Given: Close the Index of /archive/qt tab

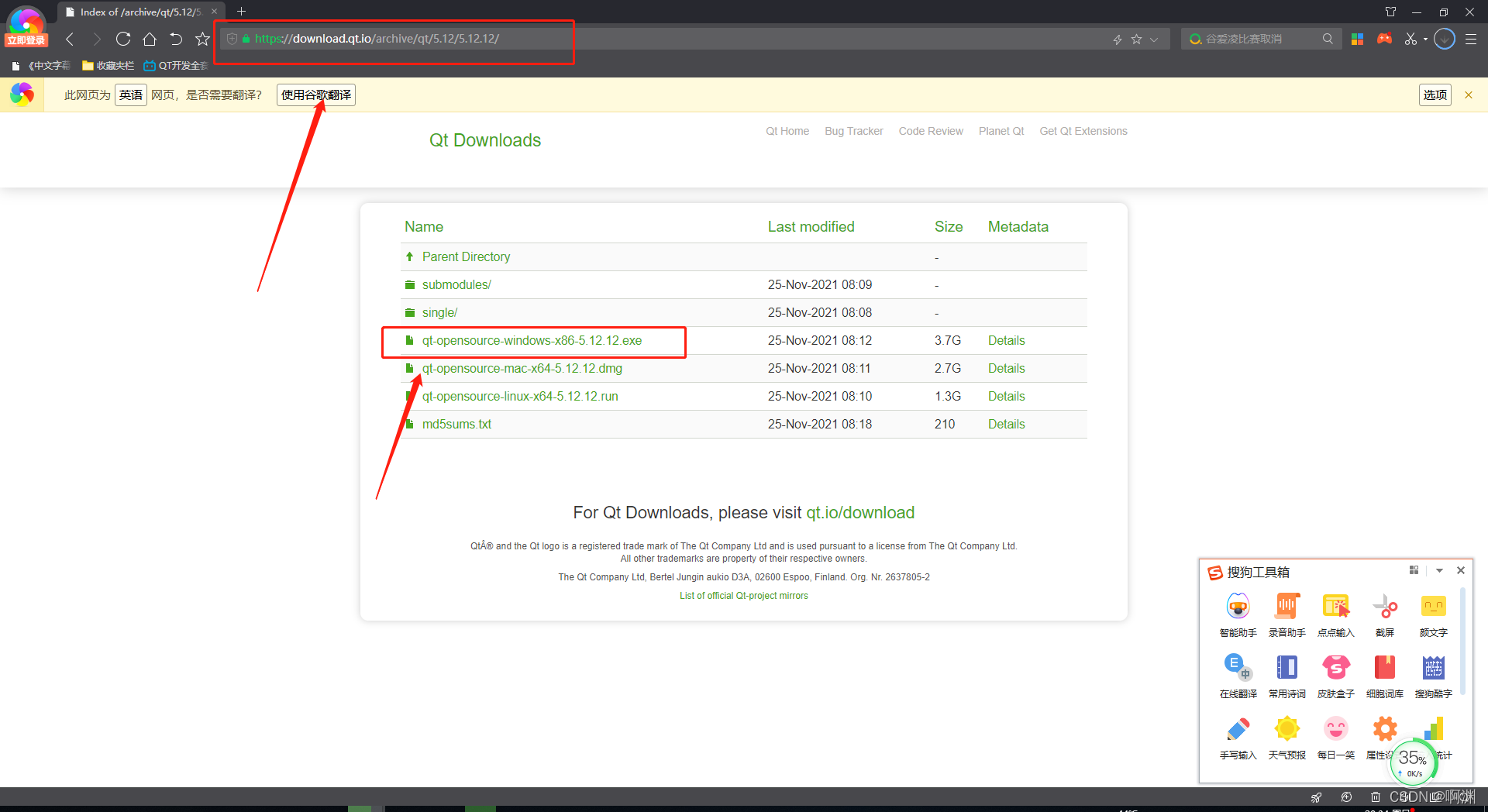Looking at the screenshot, I should [215, 12].
